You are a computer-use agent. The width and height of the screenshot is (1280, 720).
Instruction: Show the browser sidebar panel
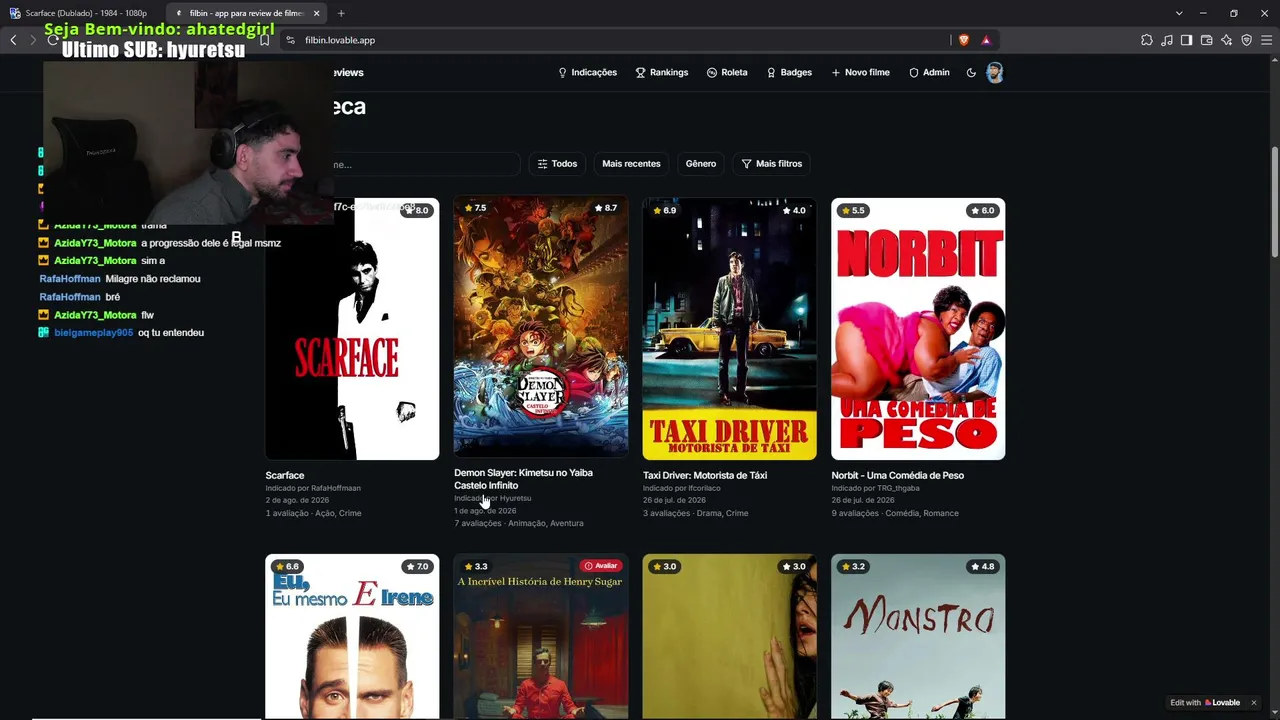tap(1186, 40)
